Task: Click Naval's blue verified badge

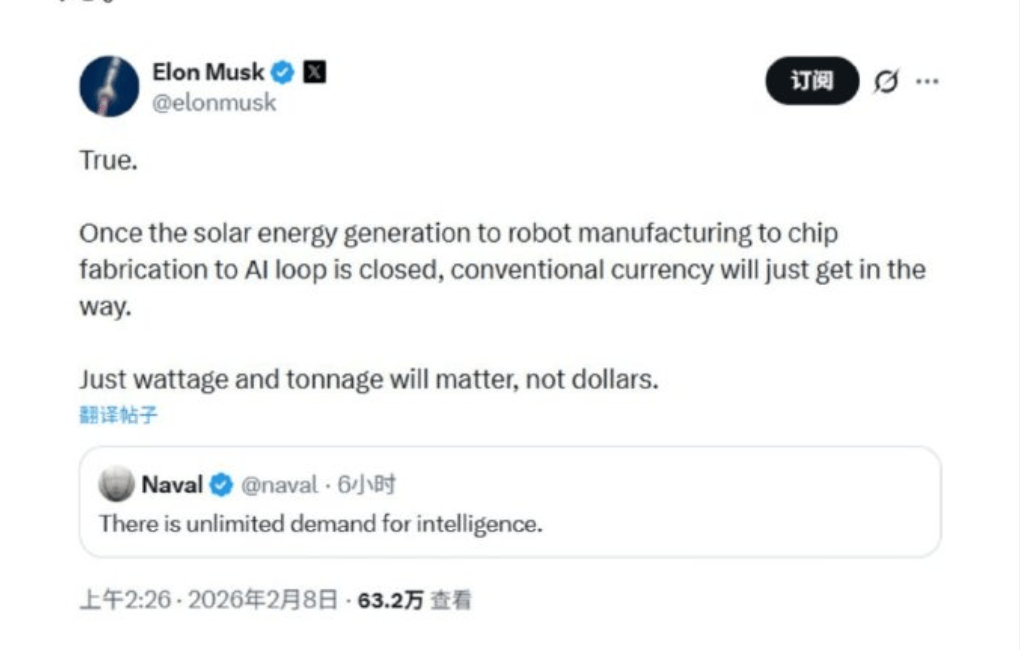Action: coord(222,485)
